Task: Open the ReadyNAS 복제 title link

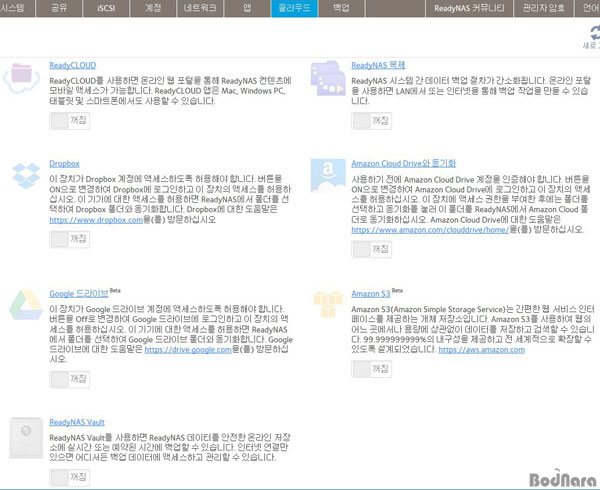Action: pyautogui.click(x=378, y=65)
